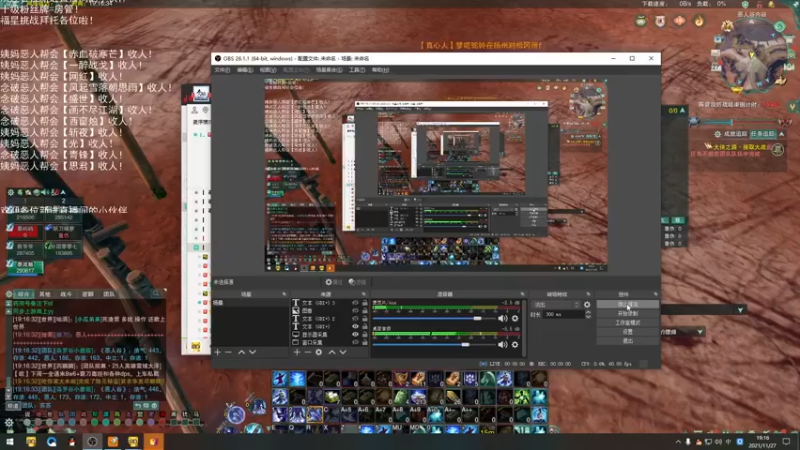Open the File menu in OBS
This screenshot has height=450, width=800.
pos(222,70)
